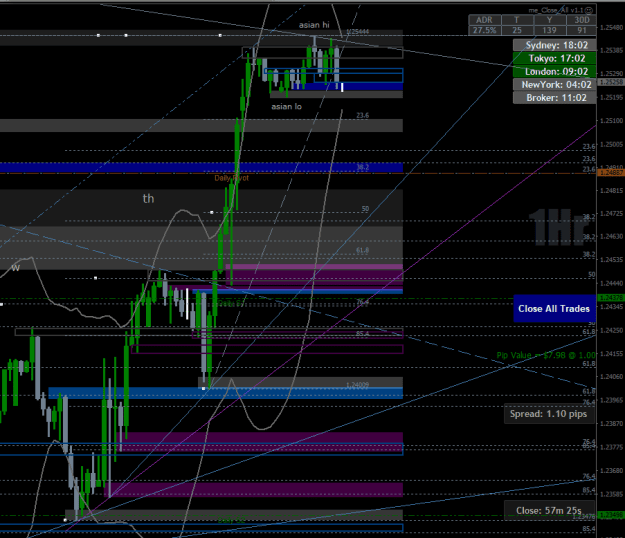Click the 1.24155 price axis label
The width and height of the screenshot is (625, 538).
tap(611, 353)
